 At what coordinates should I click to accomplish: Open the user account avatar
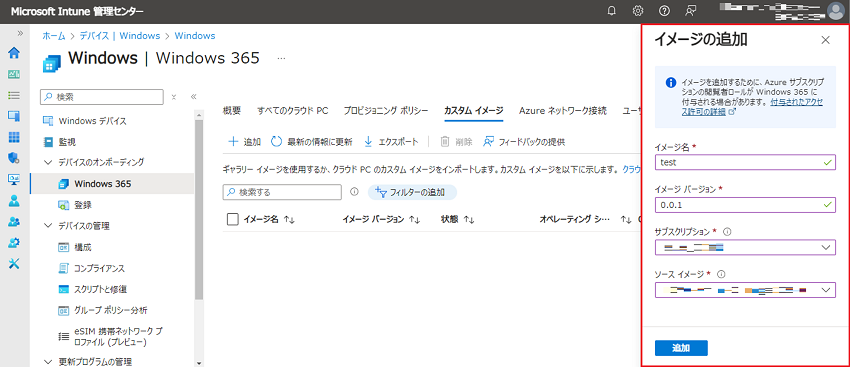pos(837,11)
